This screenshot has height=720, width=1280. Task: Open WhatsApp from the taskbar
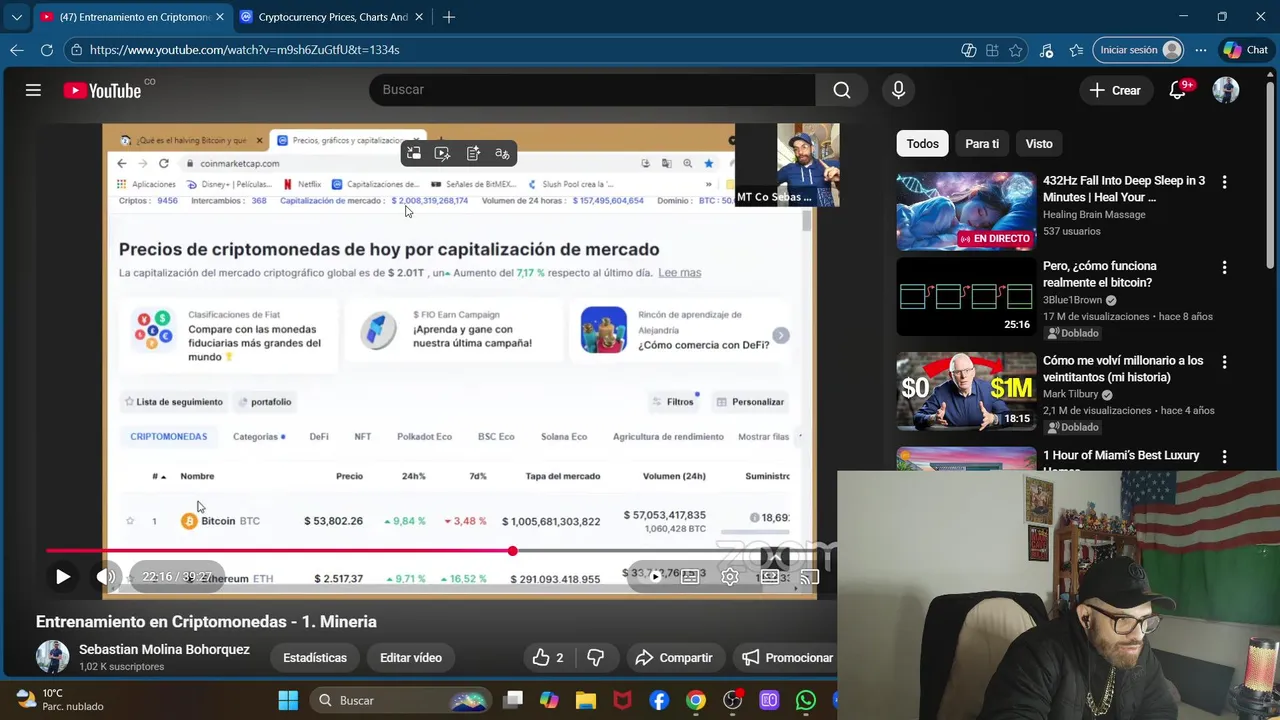[806, 700]
